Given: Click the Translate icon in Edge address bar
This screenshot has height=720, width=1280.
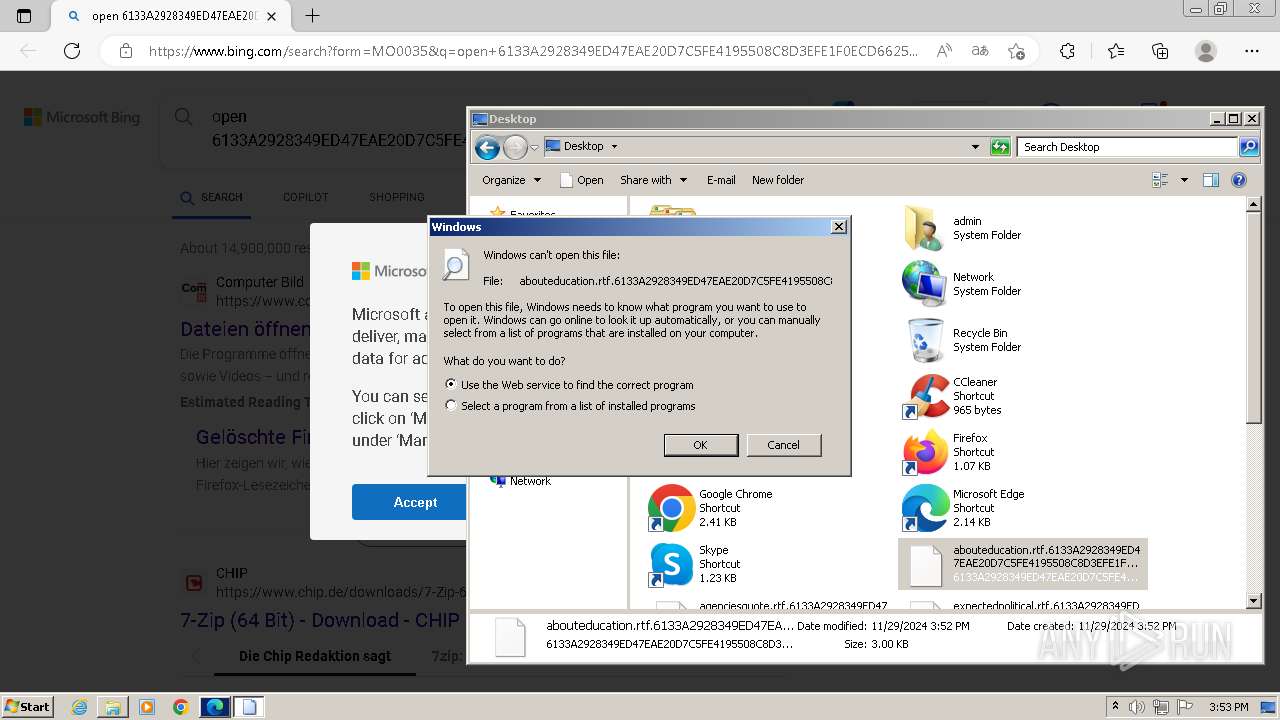Looking at the screenshot, I should (980, 51).
